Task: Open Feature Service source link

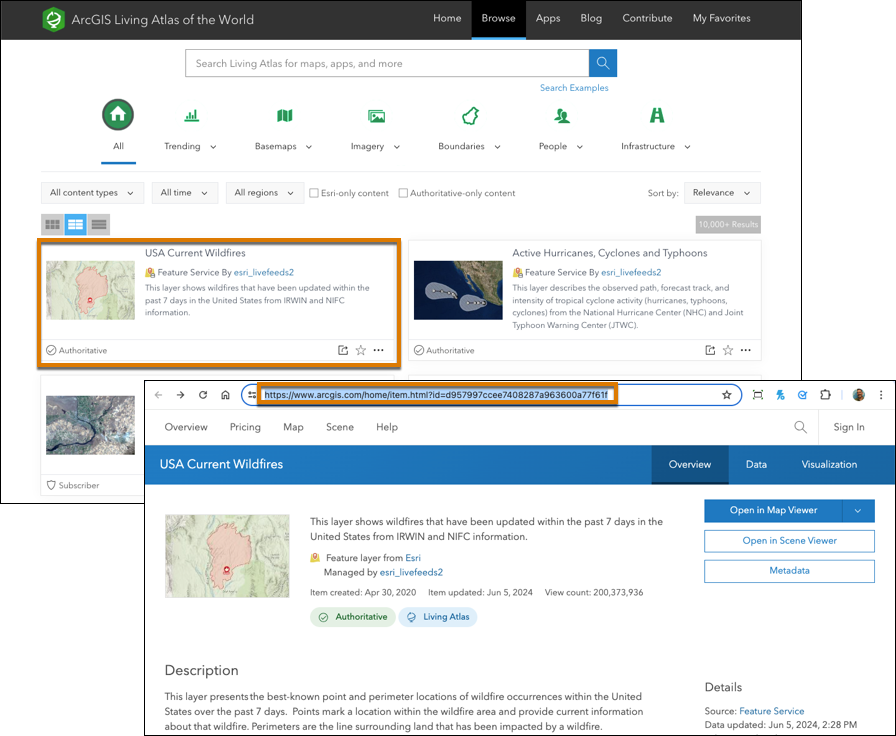Action: click(x=771, y=711)
